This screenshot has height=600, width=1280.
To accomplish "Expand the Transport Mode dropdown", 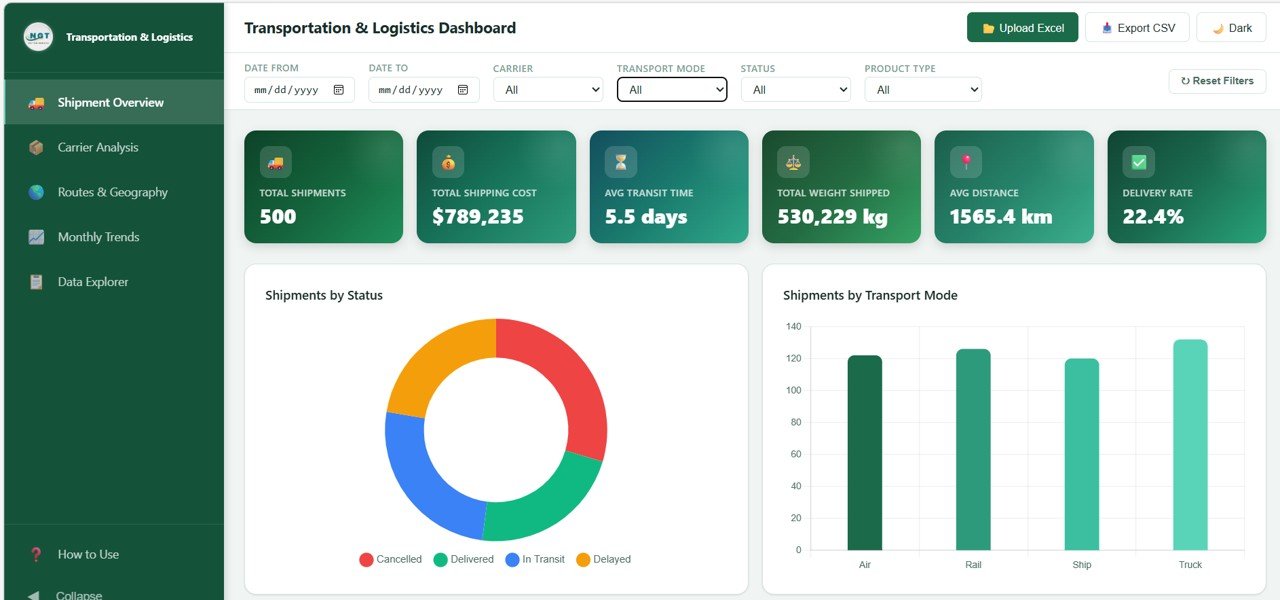I will coord(671,89).
